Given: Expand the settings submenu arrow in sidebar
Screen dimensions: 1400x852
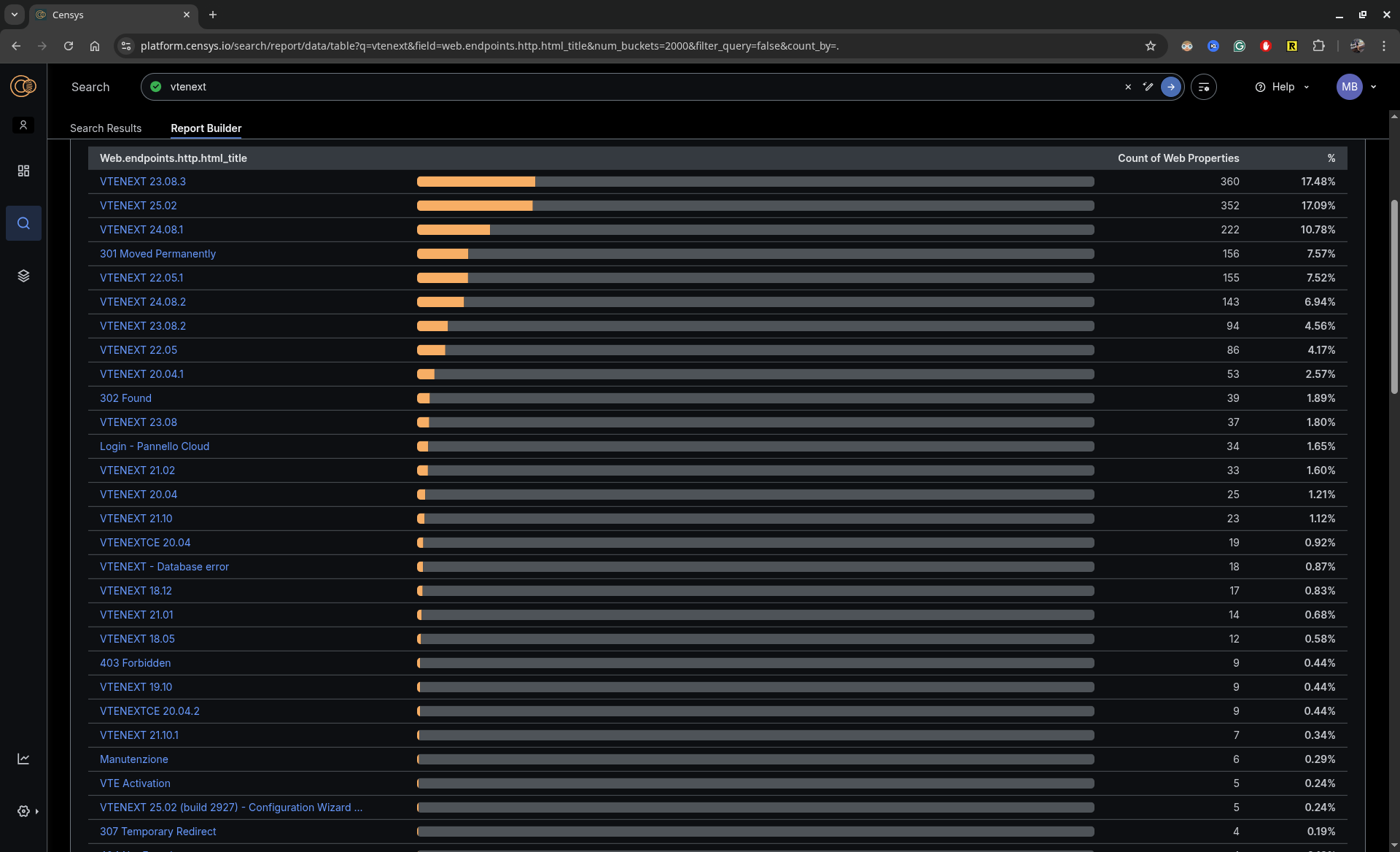Looking at the screenshot, I should 36,811.
